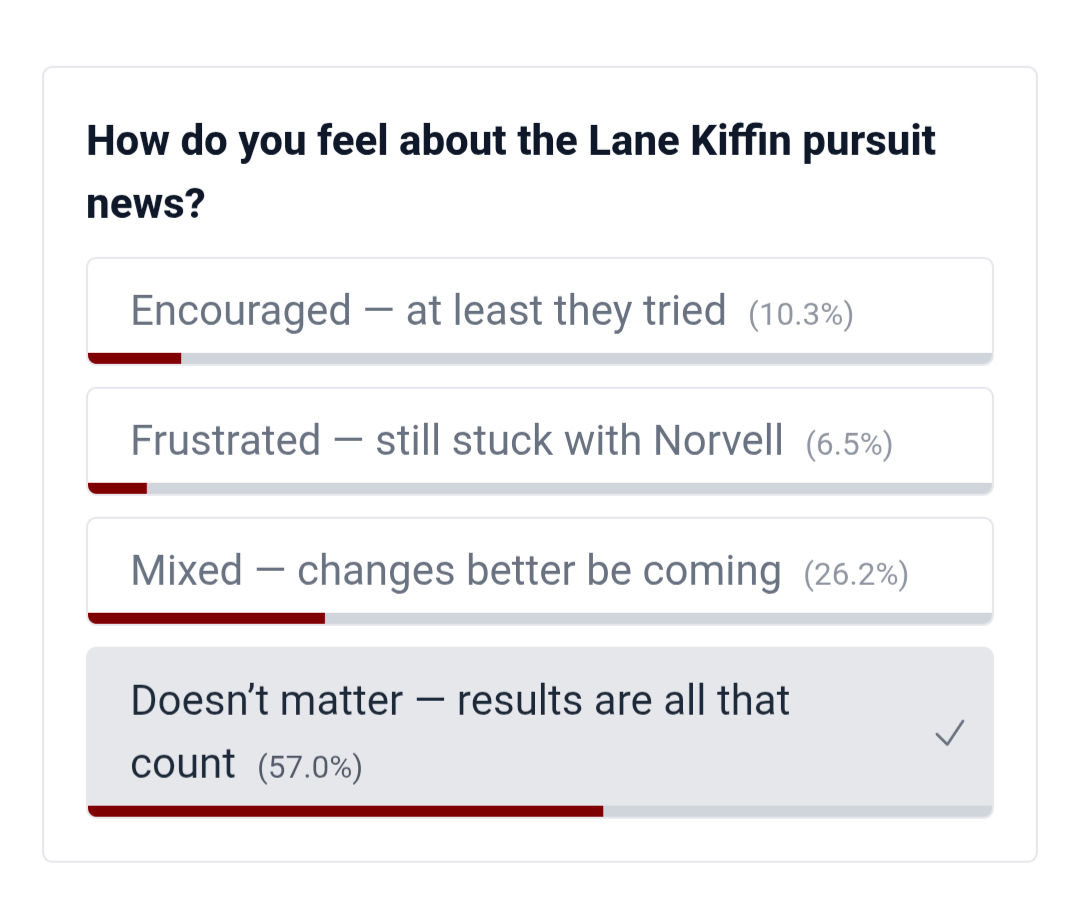
Task: Click gray unfilled part of Frustrated result bar
Action: coord(569,488)
